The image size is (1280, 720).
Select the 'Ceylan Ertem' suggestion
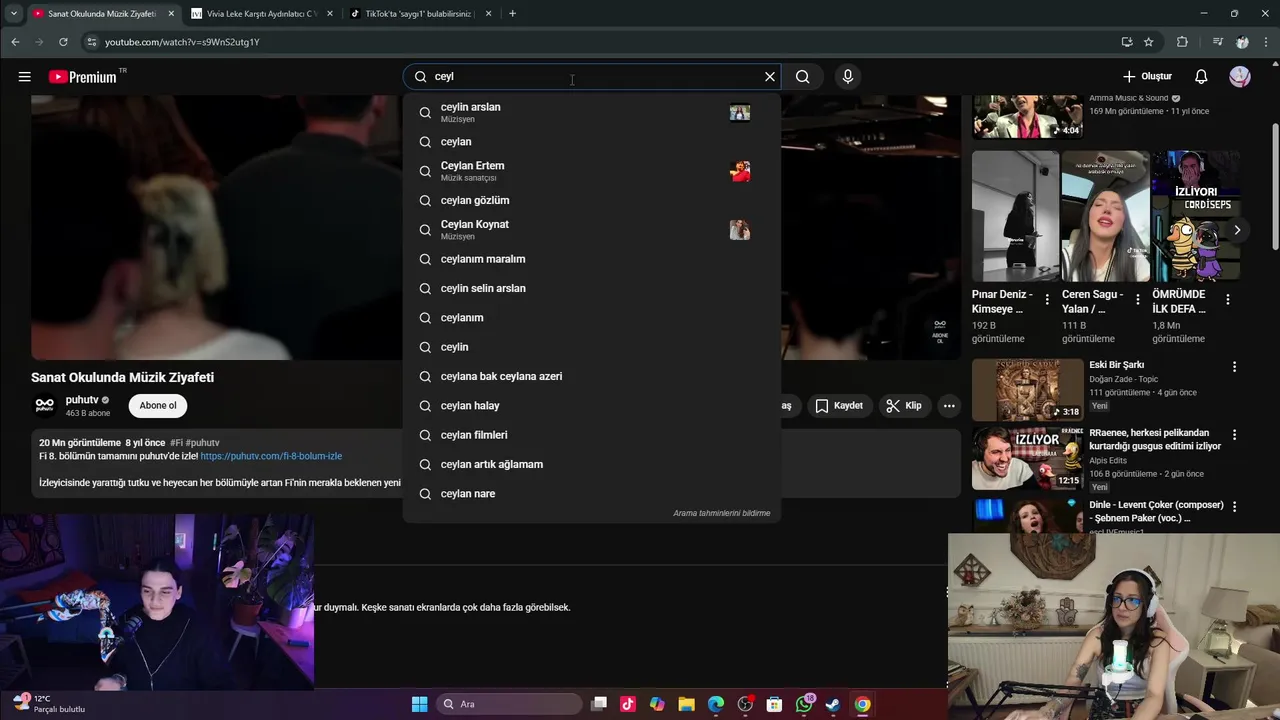click(x=592, y=171)
